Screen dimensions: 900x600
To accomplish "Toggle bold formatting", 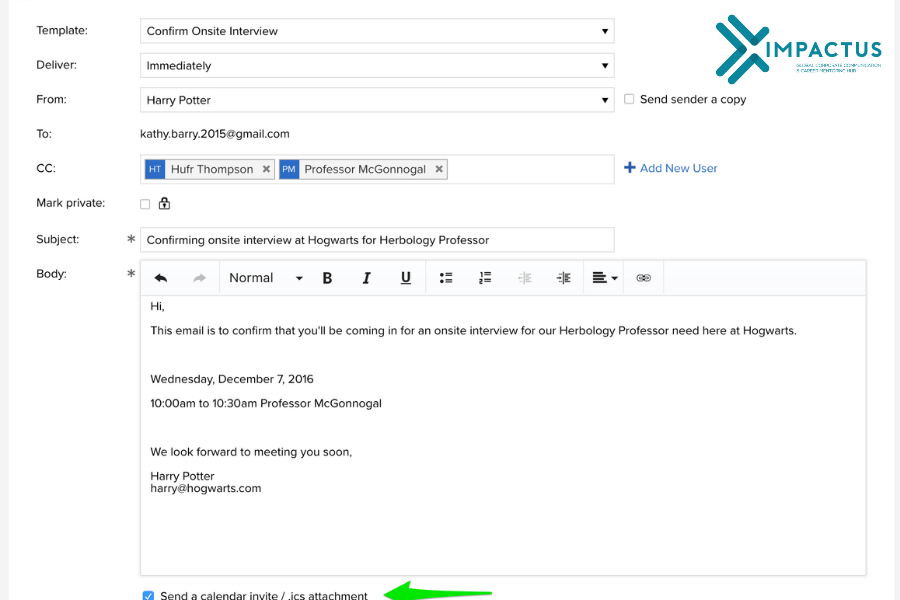I will coord(327,278).
